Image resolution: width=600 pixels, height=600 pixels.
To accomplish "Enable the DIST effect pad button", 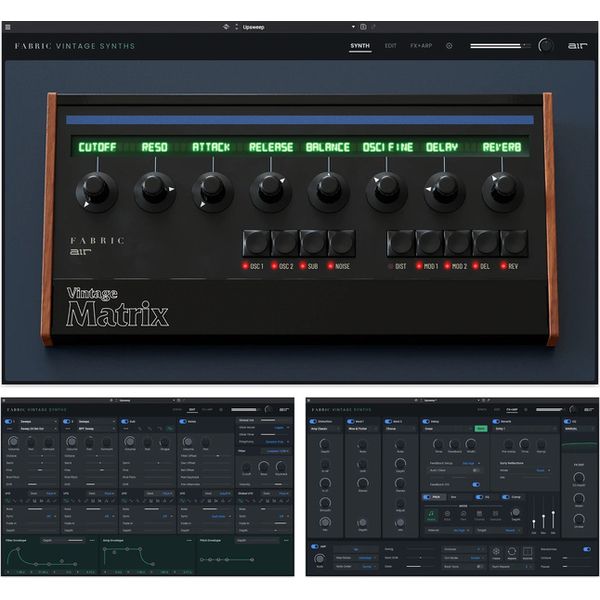I will [x=401, y=243].
